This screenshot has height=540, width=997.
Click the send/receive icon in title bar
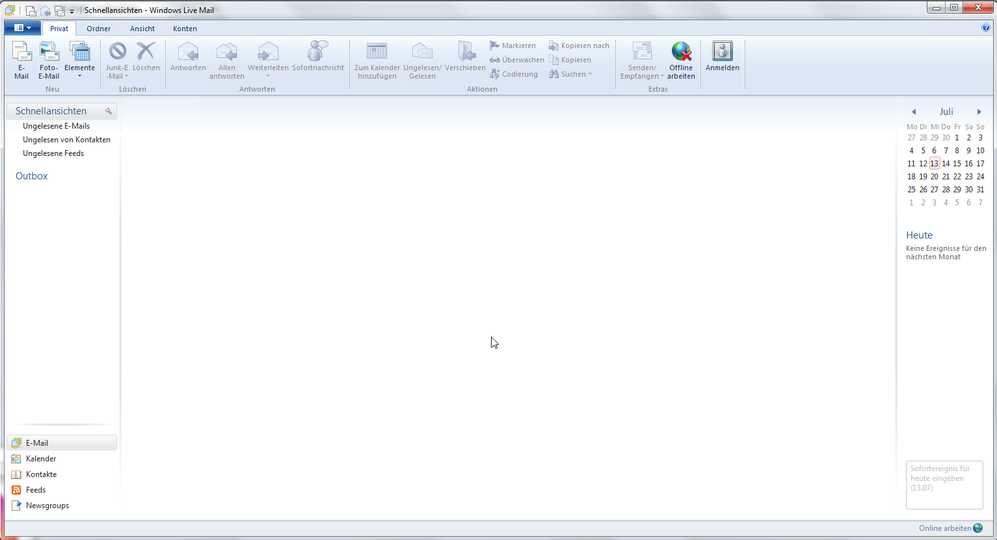[x=59, y=11]
